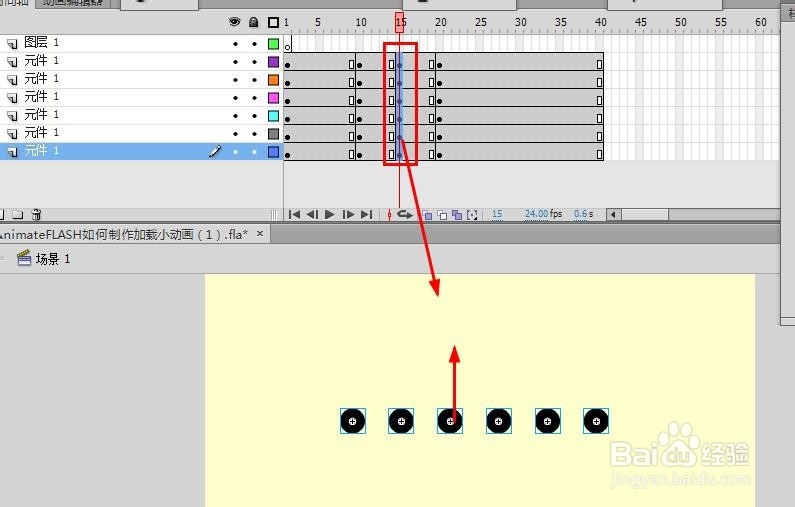Enable onion skin outlines
This screenshot has height=507, width=795.
point(442,215)
